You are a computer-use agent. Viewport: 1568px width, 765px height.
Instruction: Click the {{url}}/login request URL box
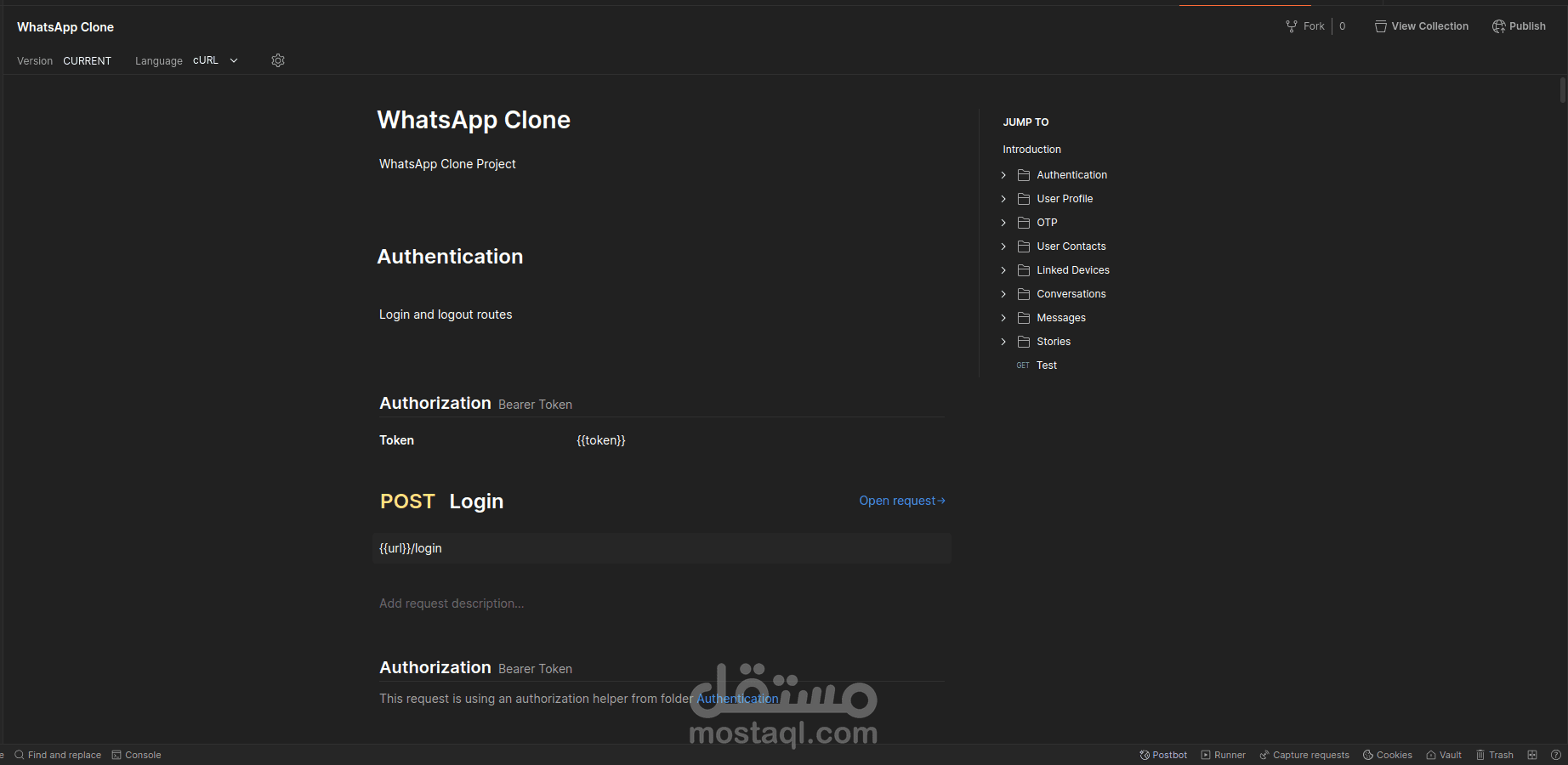(x=662, y=548)
